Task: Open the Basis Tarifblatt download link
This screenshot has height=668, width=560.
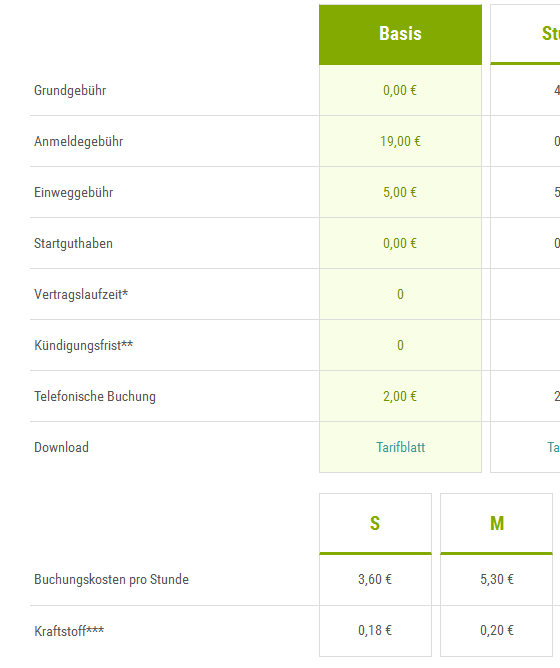Action: tap(400, 447)
